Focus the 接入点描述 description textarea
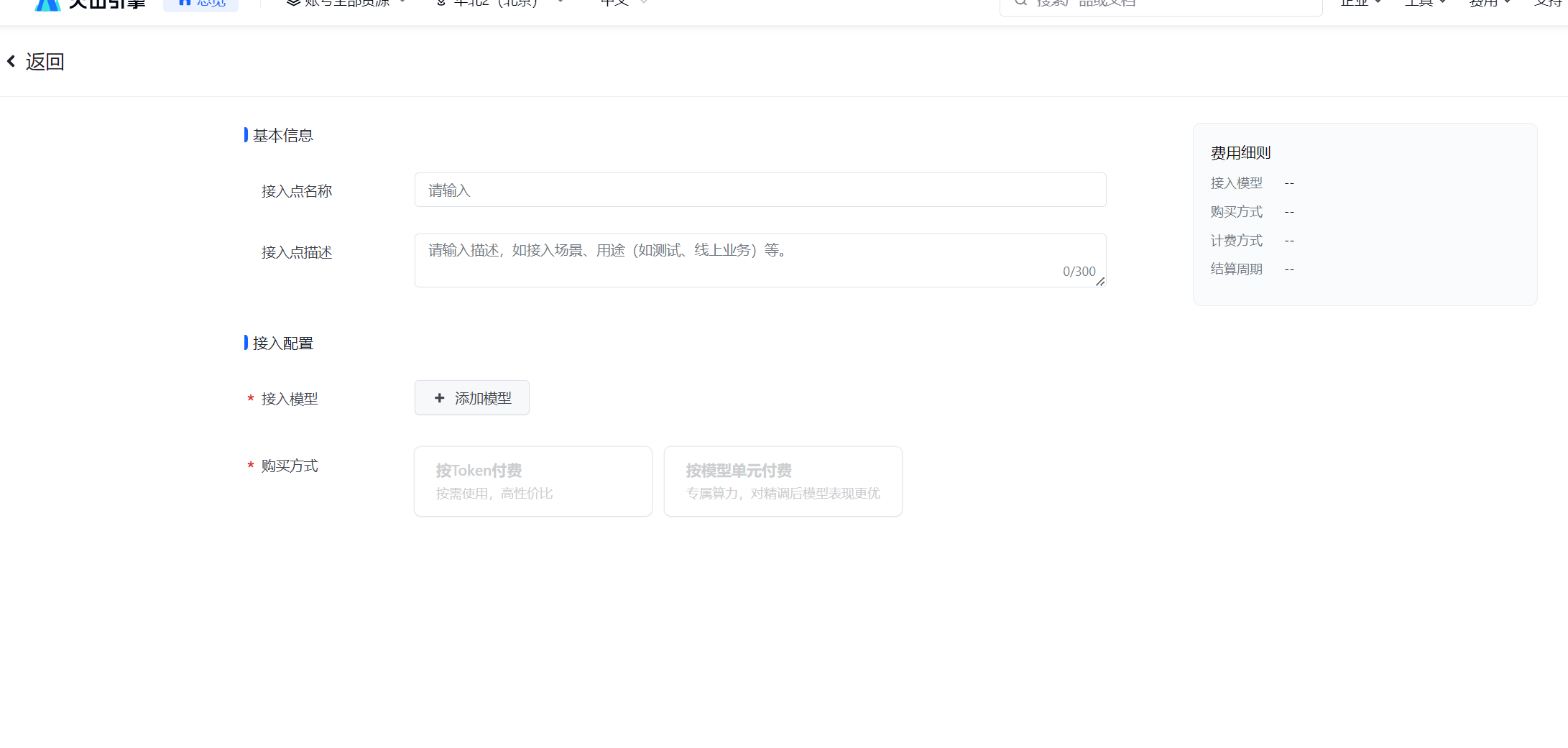 click(x=760, y=260)
